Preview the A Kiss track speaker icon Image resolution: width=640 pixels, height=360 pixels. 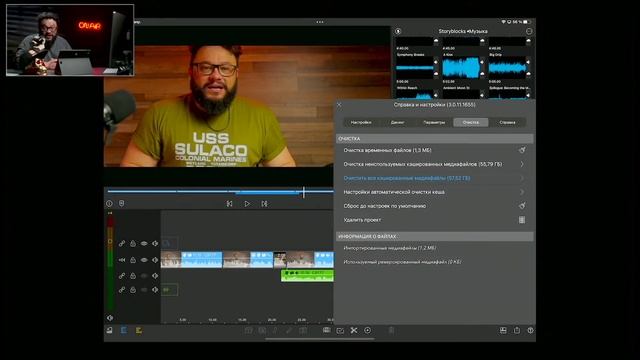[482, 62]
